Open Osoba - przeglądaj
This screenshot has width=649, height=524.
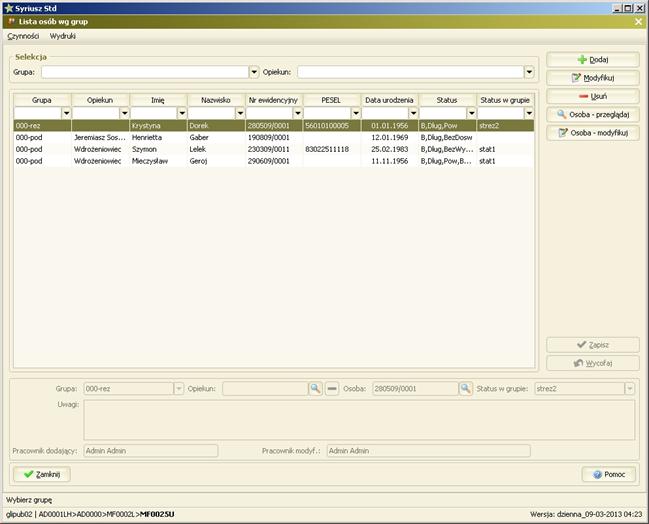tap(593, 115)
